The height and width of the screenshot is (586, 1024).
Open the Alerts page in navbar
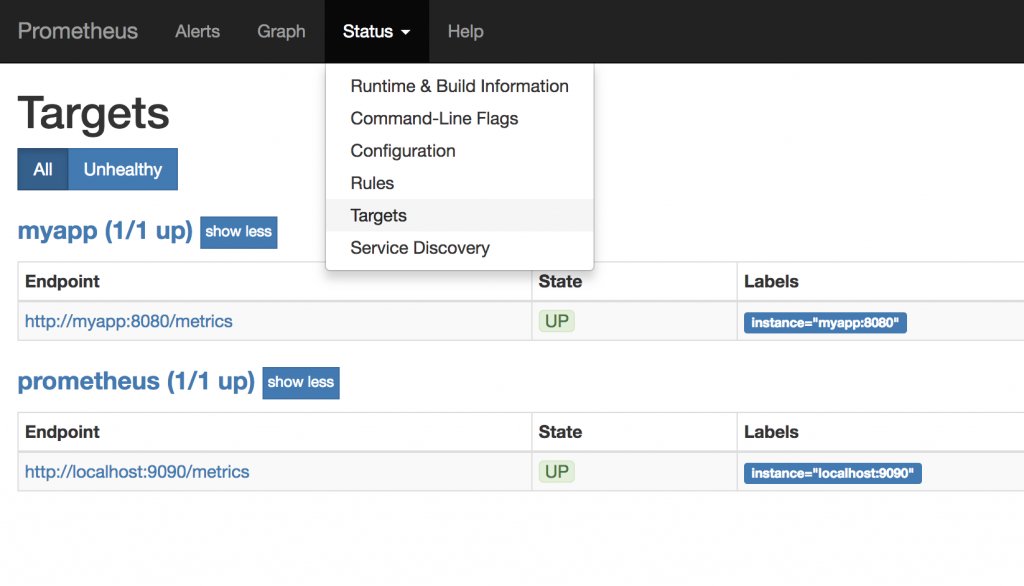[197, 31]
